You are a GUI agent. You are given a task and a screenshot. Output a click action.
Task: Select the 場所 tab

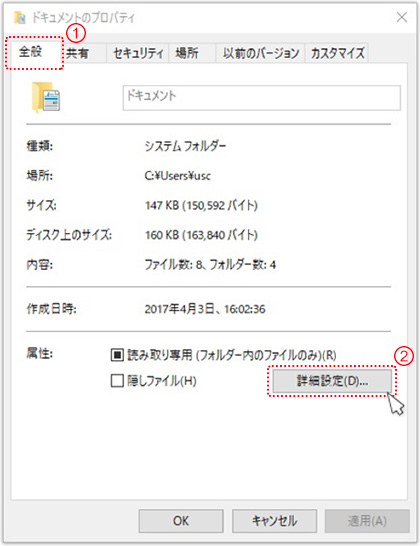192,53
